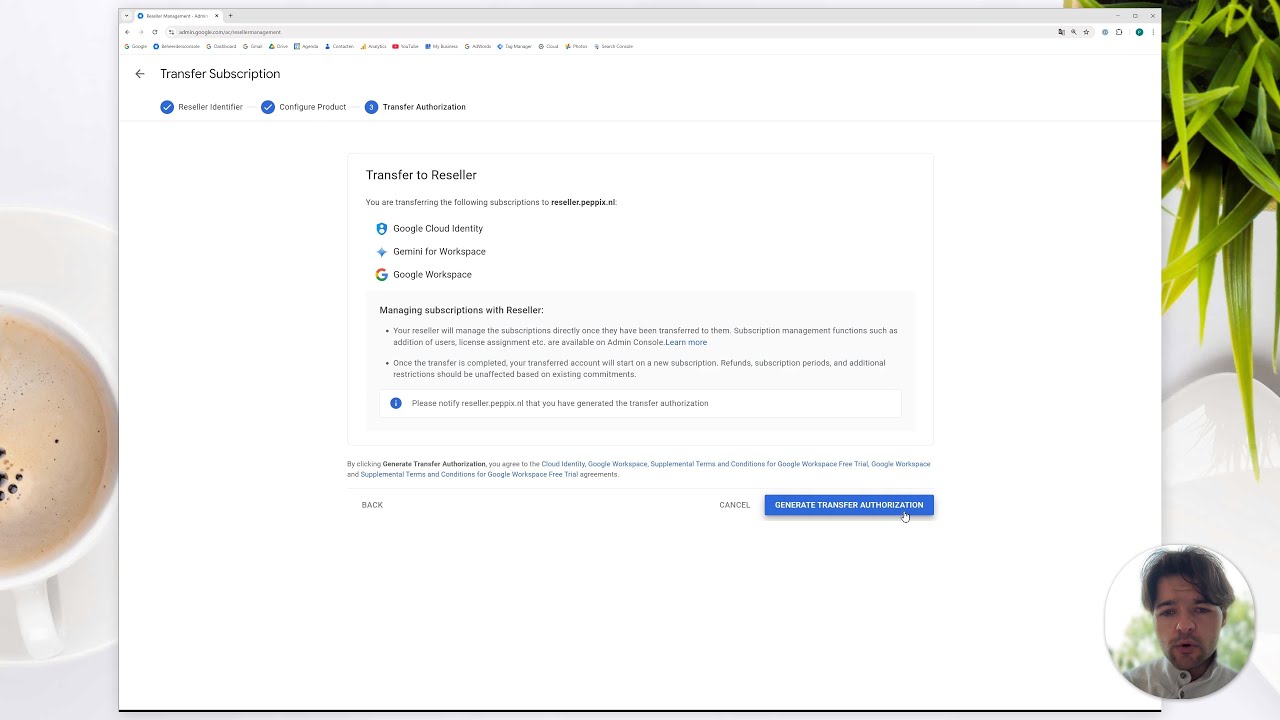Viewport: 1280px width, 720px height.
Task: Click the Managing subscriptions with Reseller heading
Action: click(461, 310)
